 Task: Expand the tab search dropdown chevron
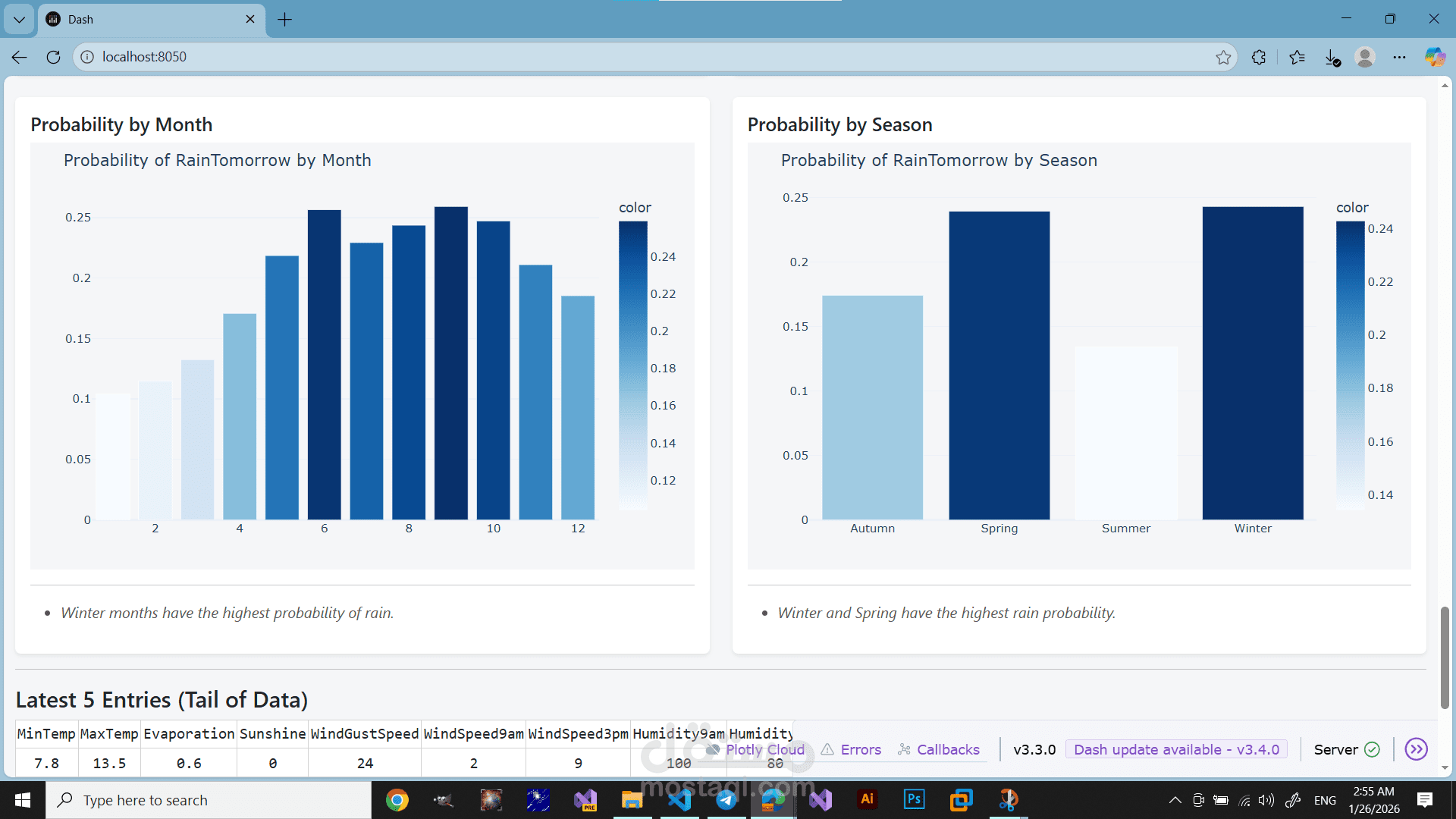(19, 19)
